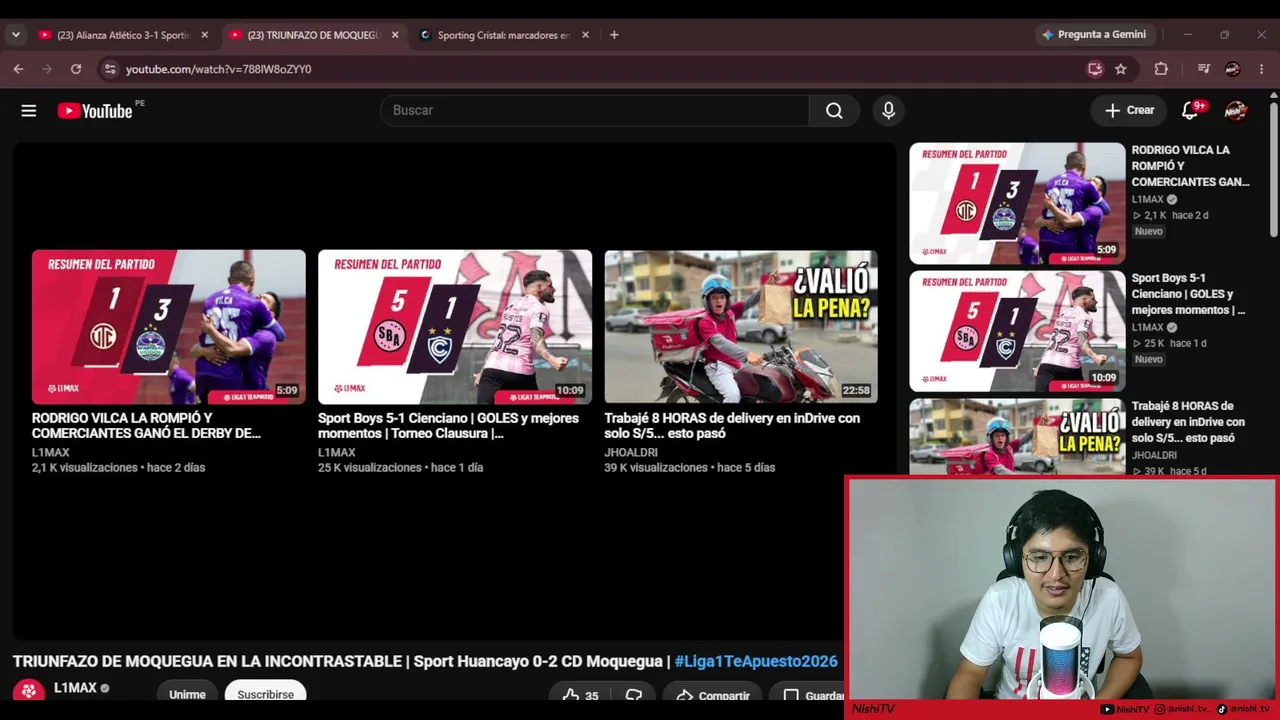1280x720 pixels.
Task: Open Chrome media controls
Action: 1203,69
